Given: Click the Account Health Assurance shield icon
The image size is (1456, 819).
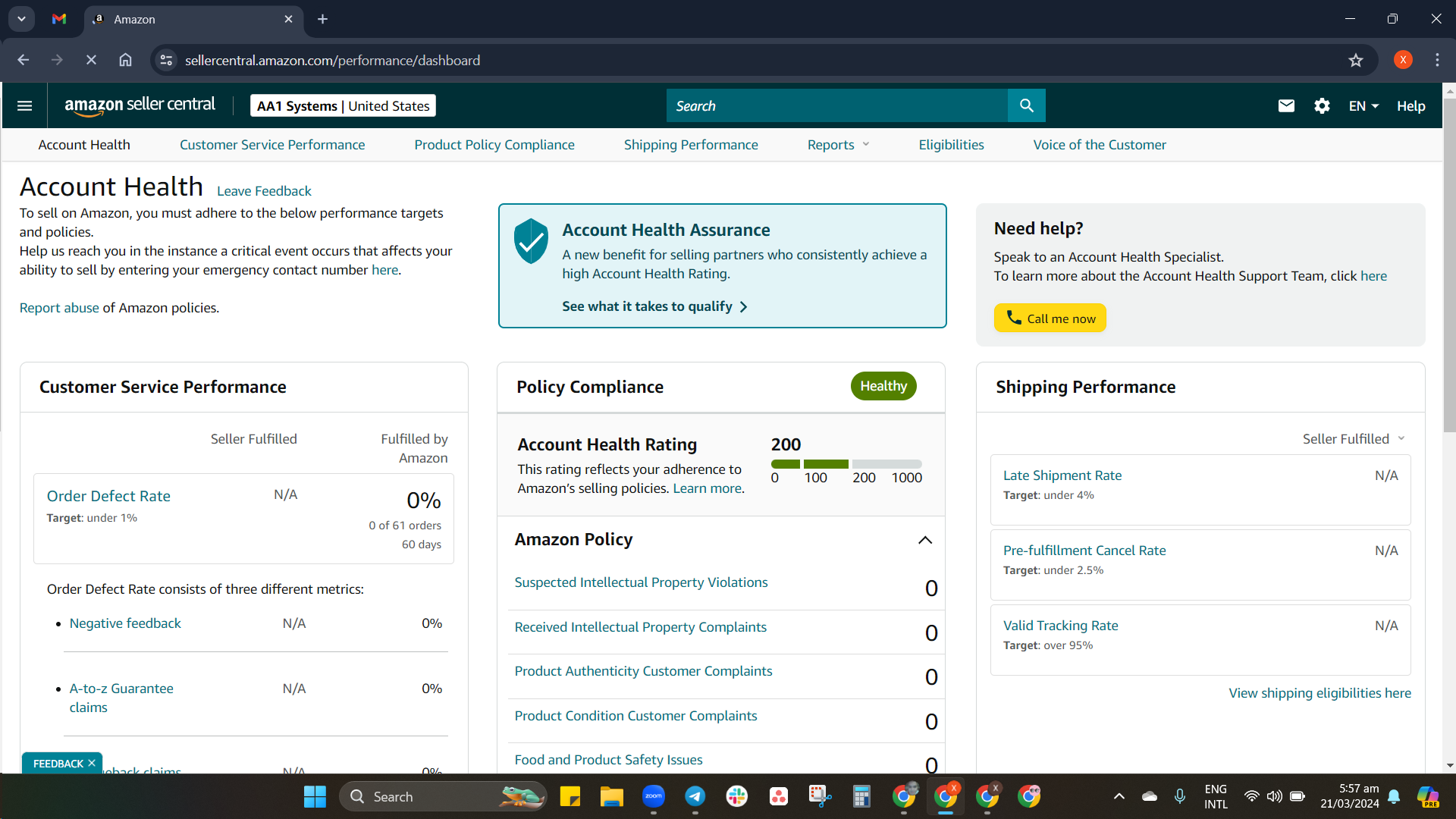Looking at the screenshot, I should click(531, 241).
